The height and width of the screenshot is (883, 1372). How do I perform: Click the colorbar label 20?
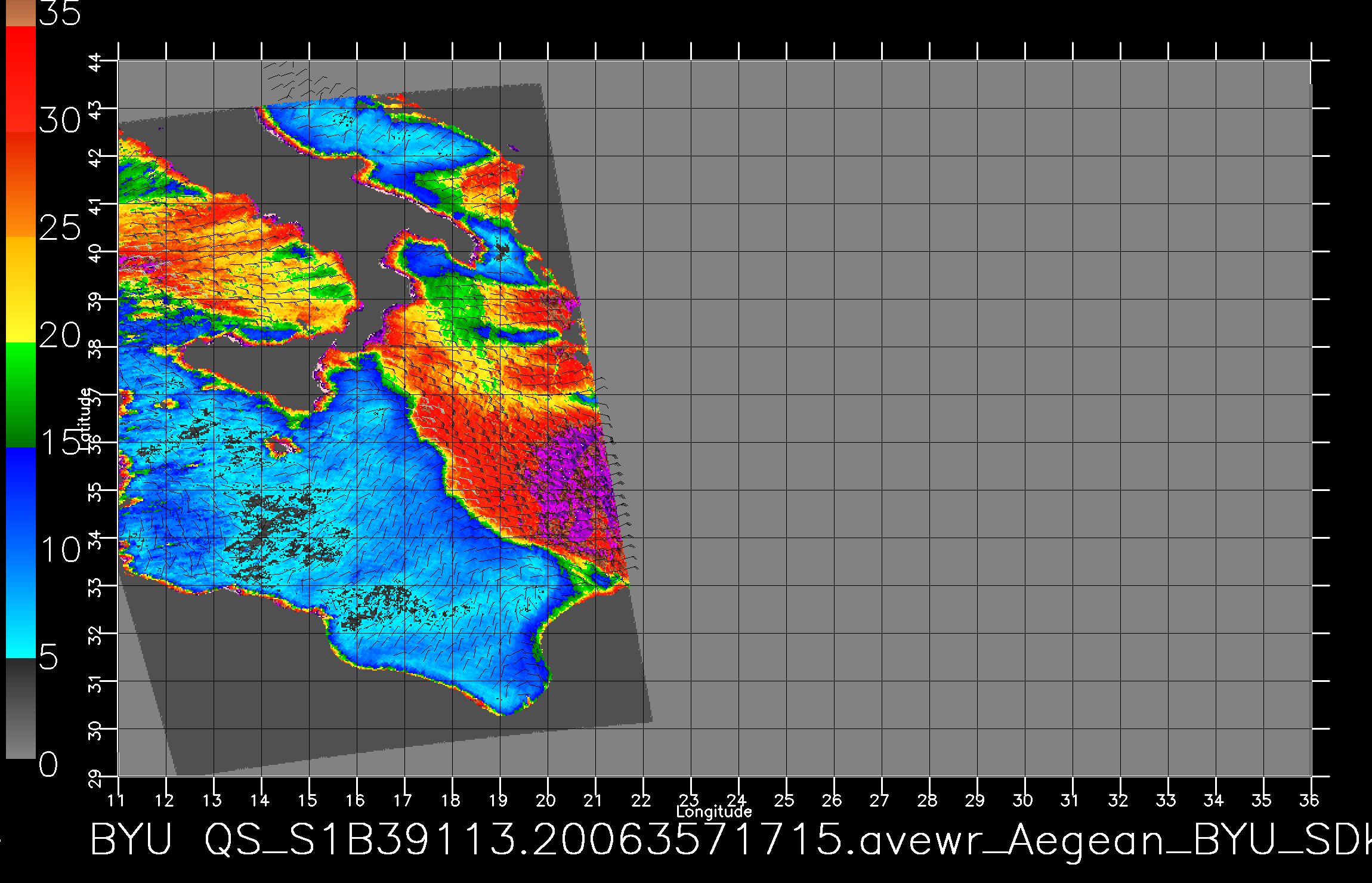pos(60,335)
